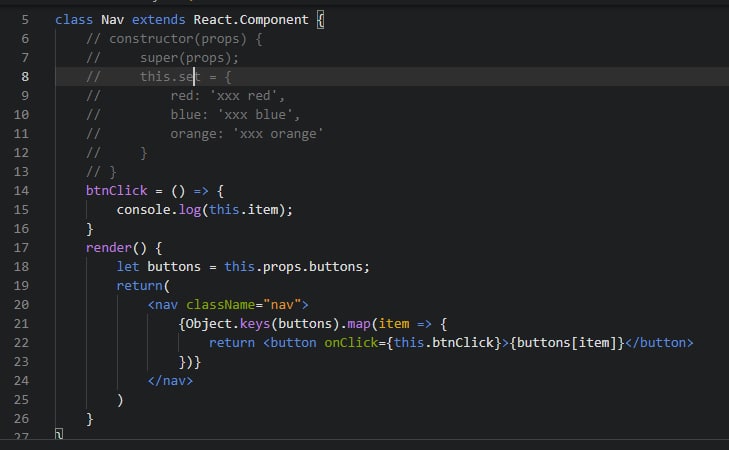Click 'console.log(this.item);' on line 15
The width and height of the screenshot is (729, 450).
click(205, 210)
